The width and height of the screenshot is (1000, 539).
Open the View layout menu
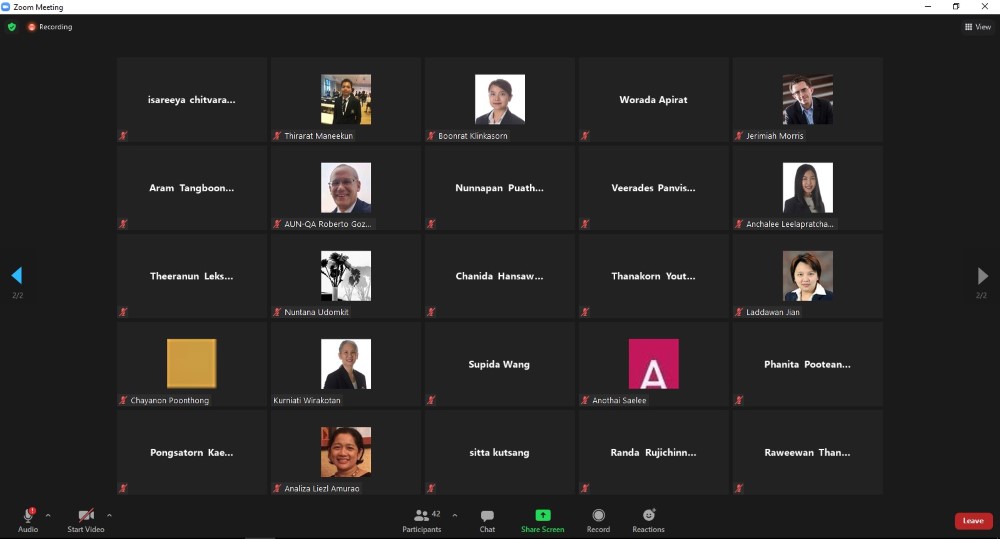tap(977, 27)
